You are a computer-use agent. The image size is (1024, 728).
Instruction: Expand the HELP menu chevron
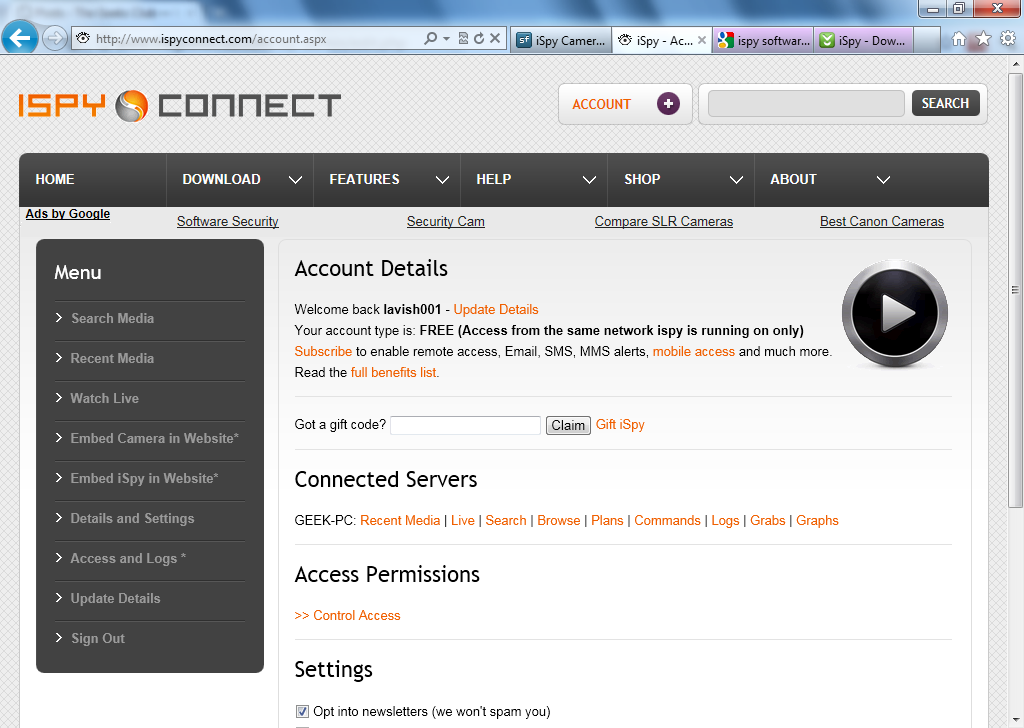click(x=589, y=180)
